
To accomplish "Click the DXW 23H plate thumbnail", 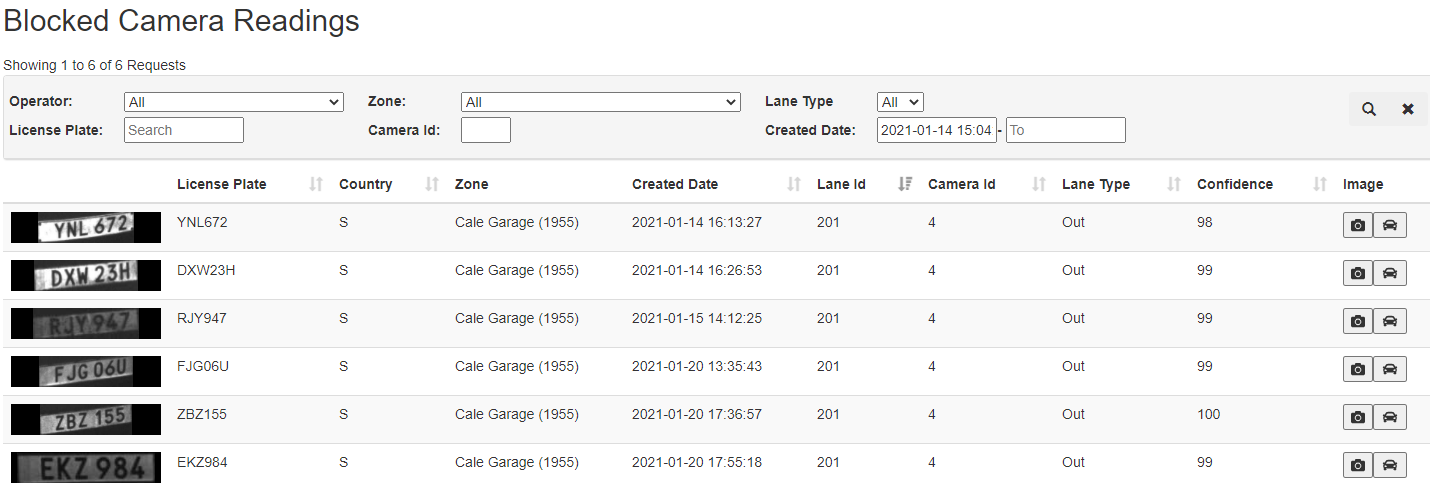I will click(86, 275).
